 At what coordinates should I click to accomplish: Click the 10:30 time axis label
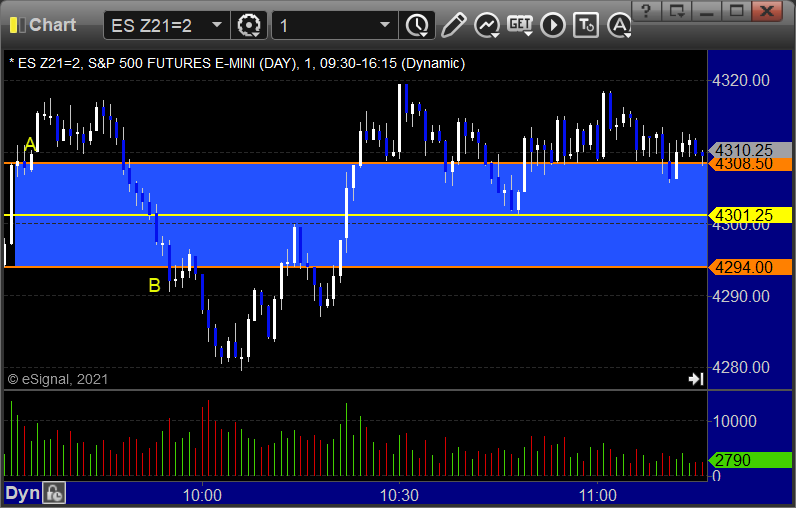pyautogui.click(x=399, y=495)
